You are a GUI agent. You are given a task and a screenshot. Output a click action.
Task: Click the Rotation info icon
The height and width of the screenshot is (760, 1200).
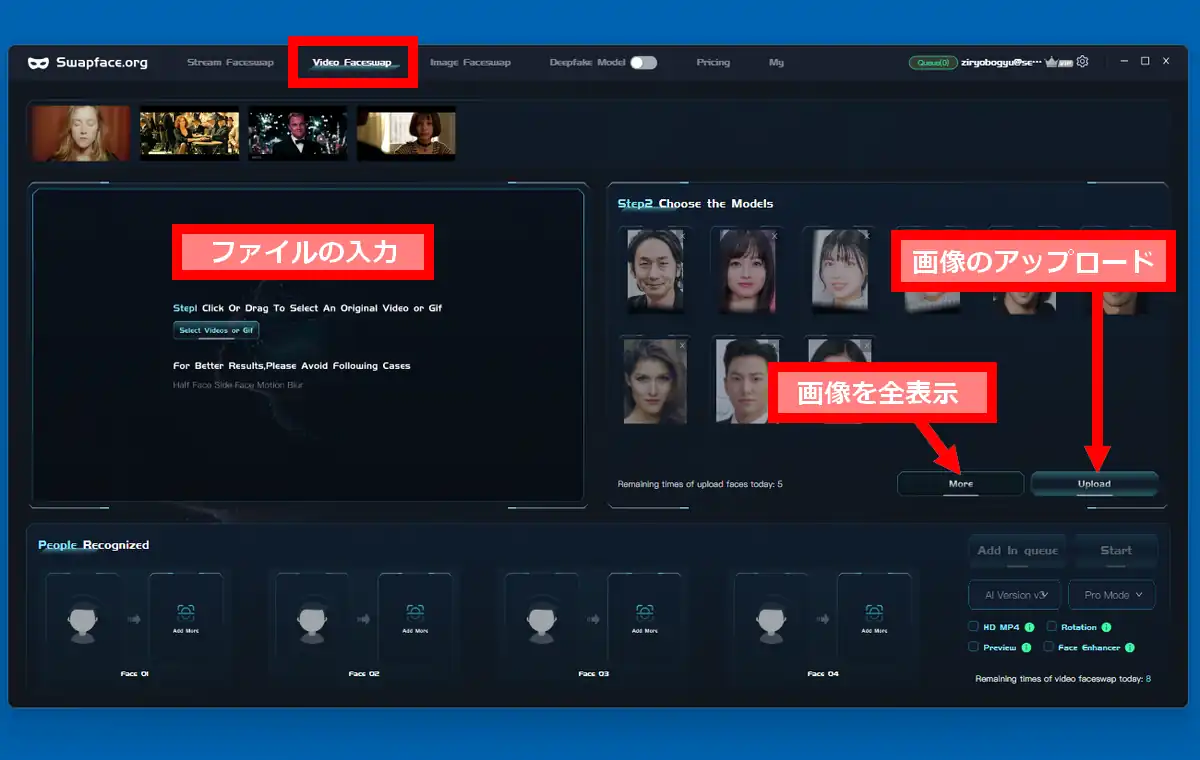point(1106,628)
